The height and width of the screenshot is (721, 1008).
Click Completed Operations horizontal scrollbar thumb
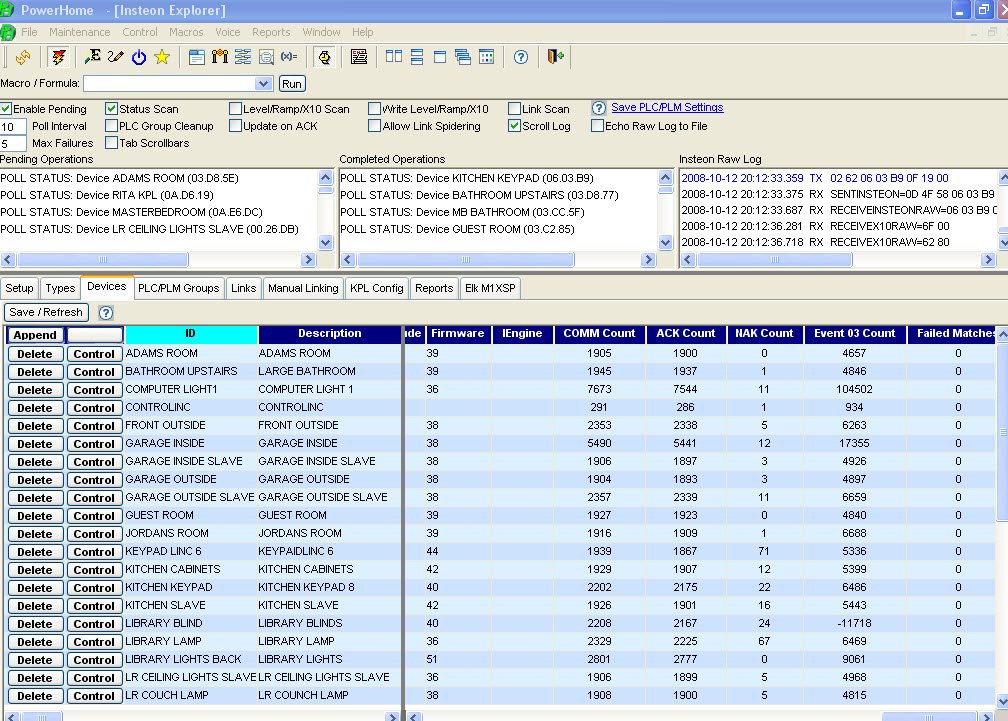coord(465,260)
